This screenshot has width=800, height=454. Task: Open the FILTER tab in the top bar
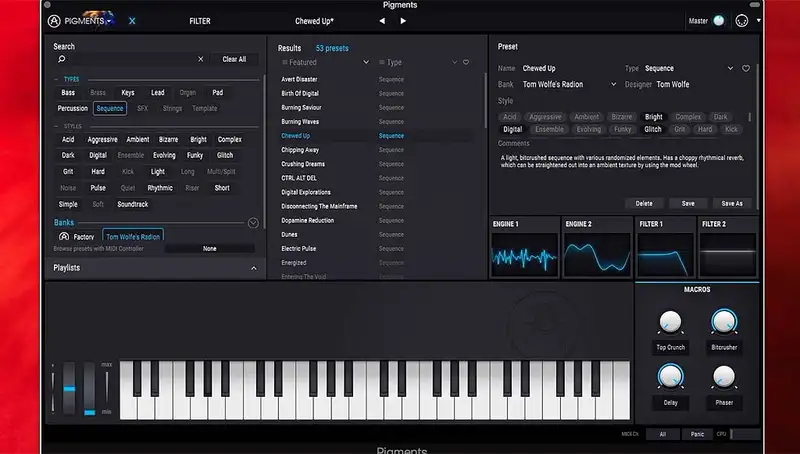(x=200, y=21)
